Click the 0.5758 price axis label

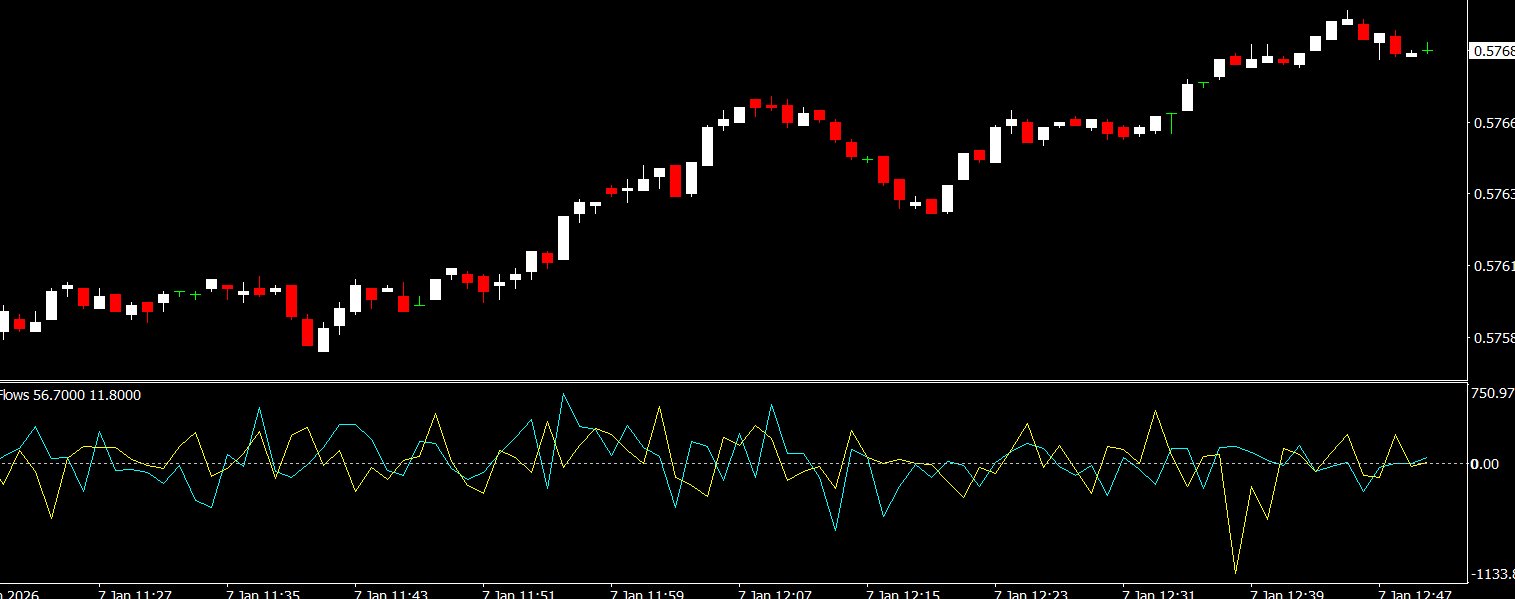(1493, 339)
